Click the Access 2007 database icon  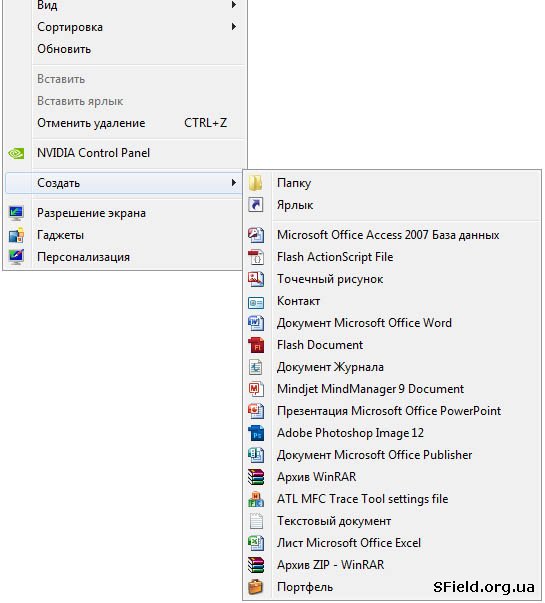click(256, 235)
